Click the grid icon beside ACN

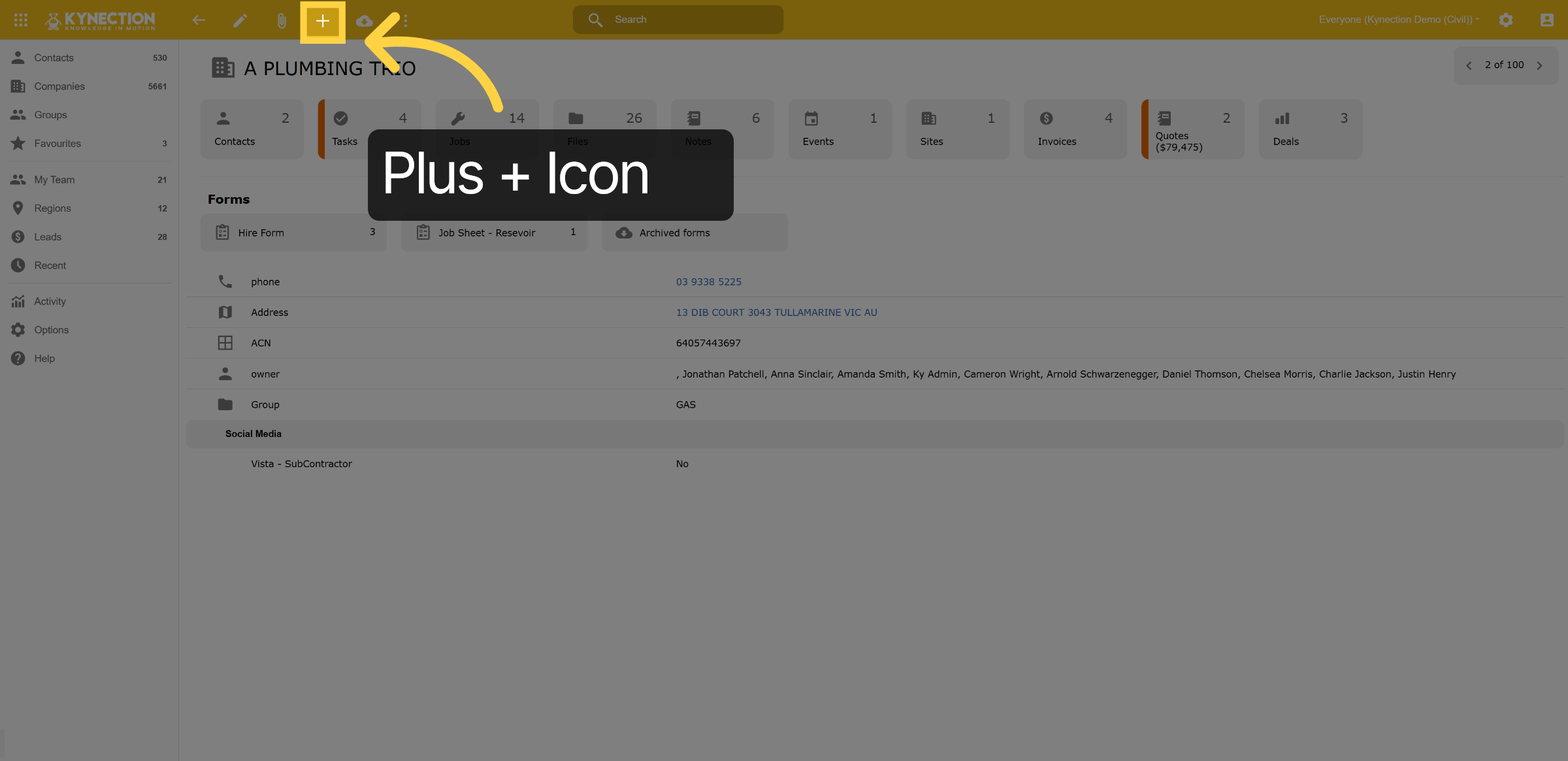tap(225, 343)
